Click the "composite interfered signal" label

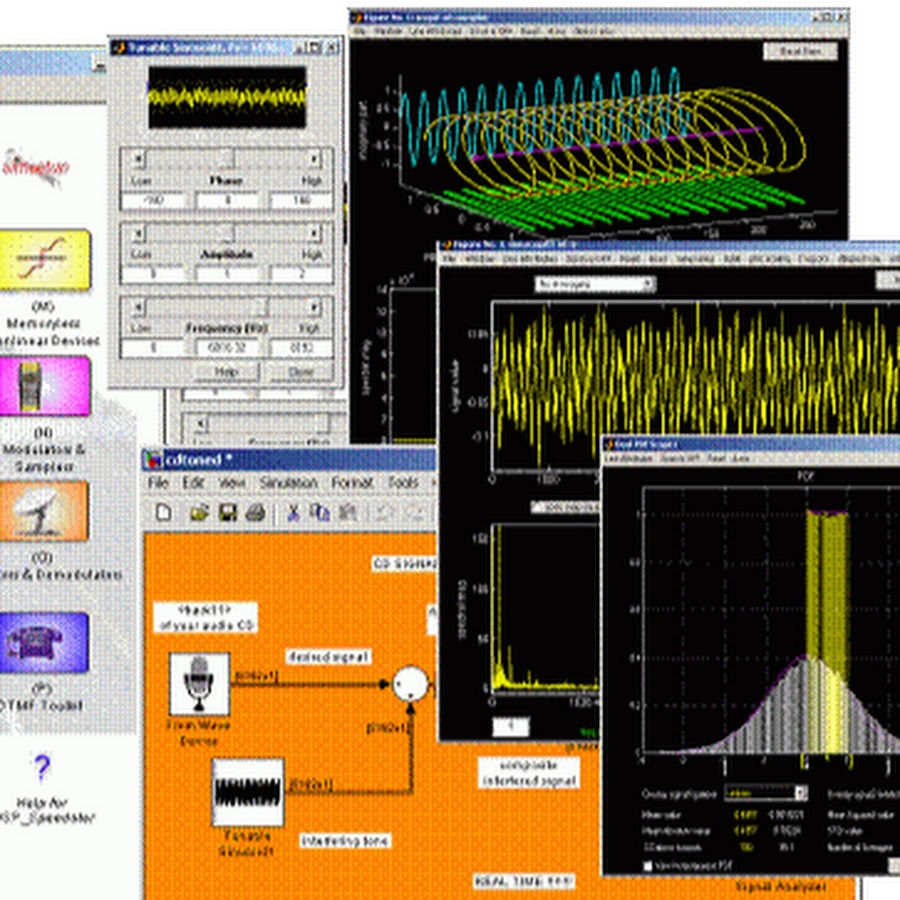pyautogui.click(x=529, y=773)
